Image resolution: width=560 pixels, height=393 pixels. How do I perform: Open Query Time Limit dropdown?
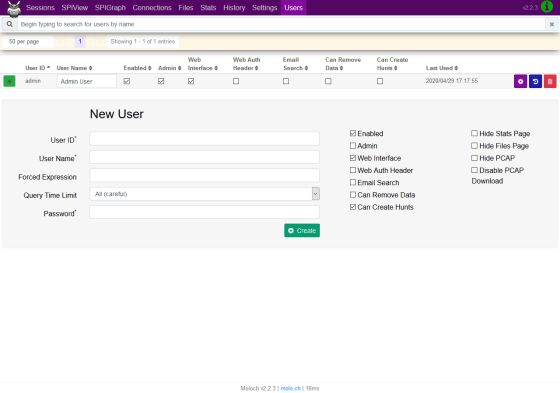pyautogui.click(x=205, y=194)
